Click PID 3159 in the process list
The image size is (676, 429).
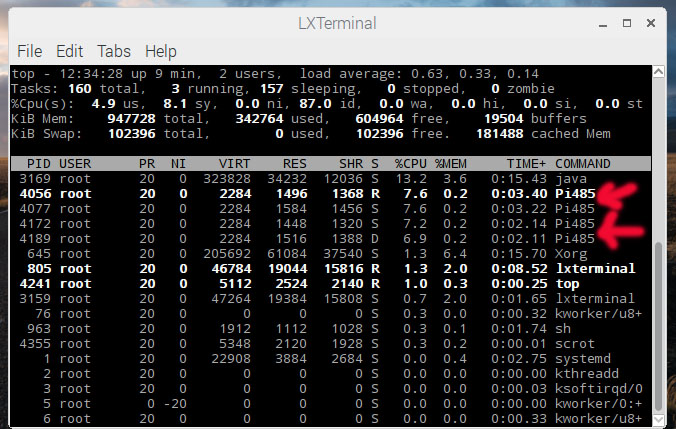point(35,298)
